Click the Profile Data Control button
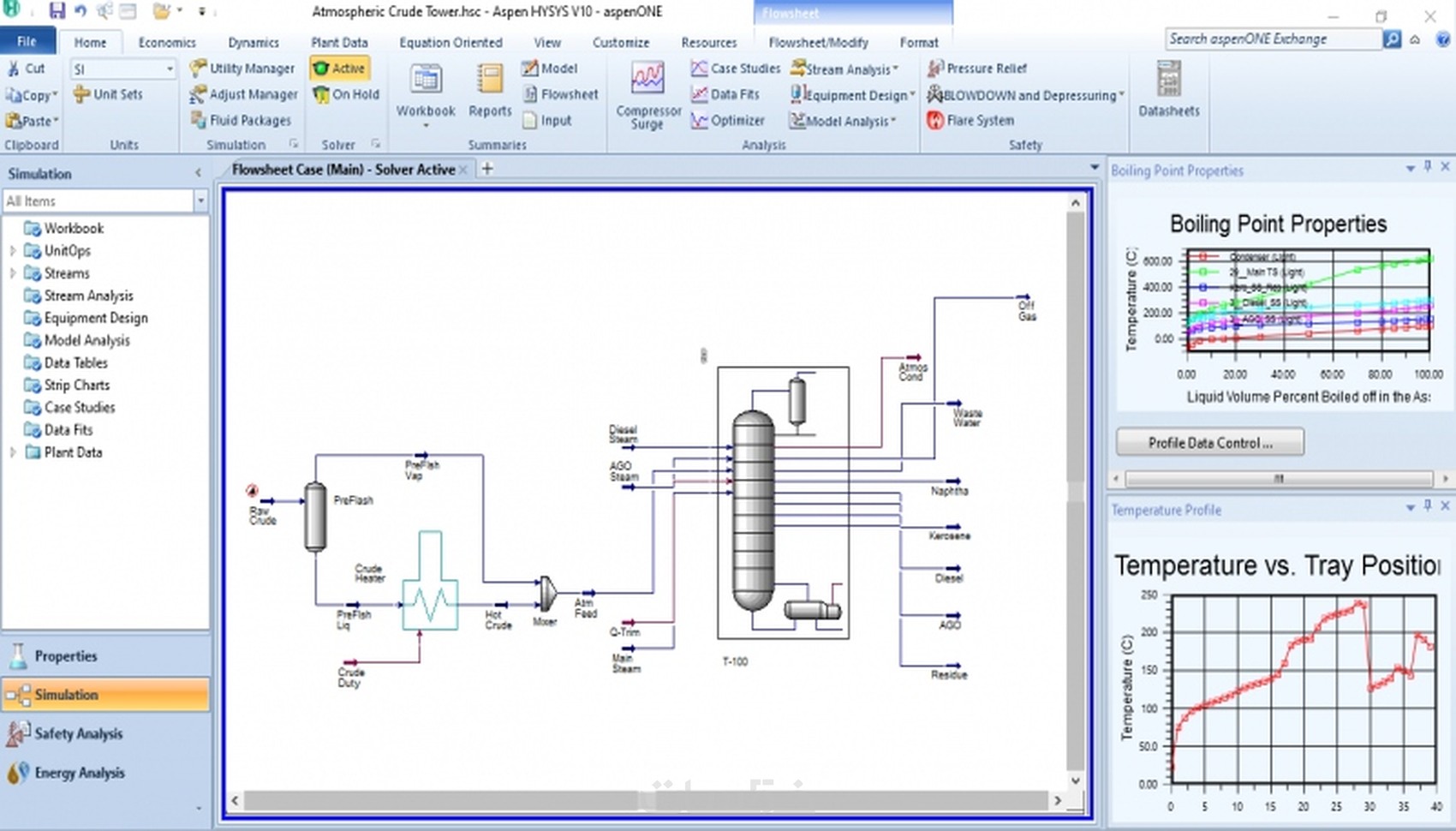This screenshot has width=1456, height=831. tap(1210, 443)
